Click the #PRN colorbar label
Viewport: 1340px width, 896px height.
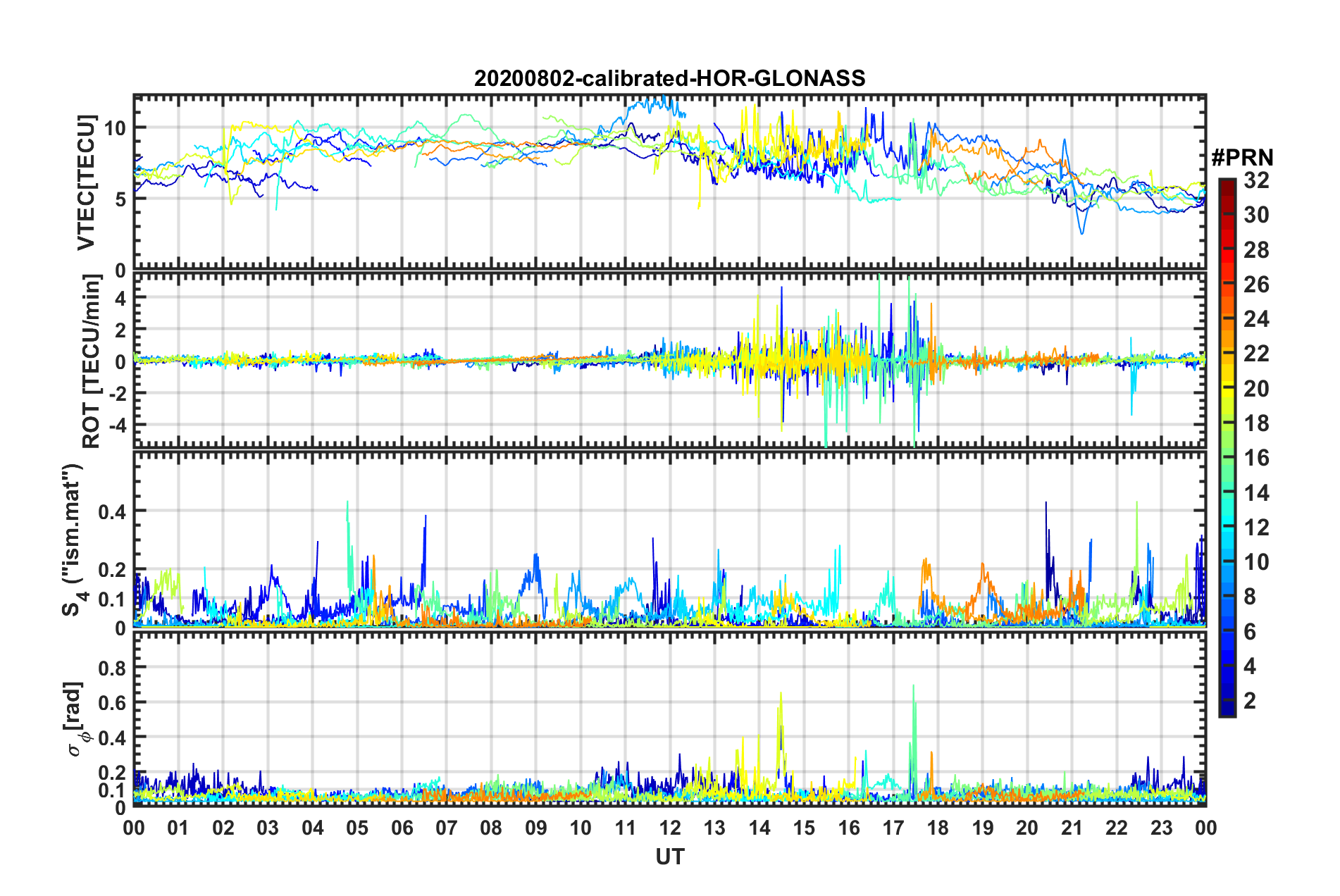(x=1242, y=158)
